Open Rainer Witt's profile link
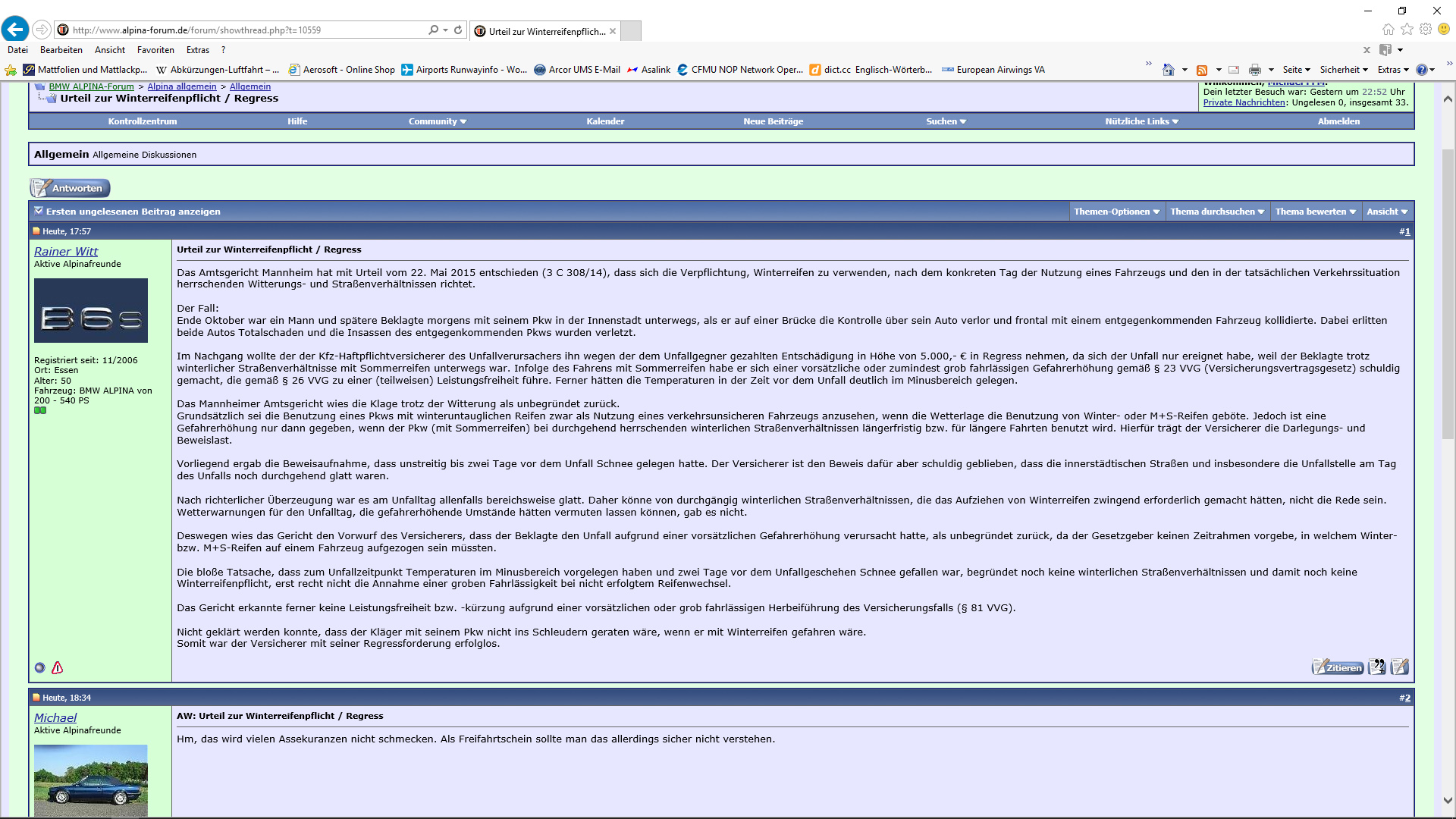Screen dimensions: 1456x819 tap(66, 251)
